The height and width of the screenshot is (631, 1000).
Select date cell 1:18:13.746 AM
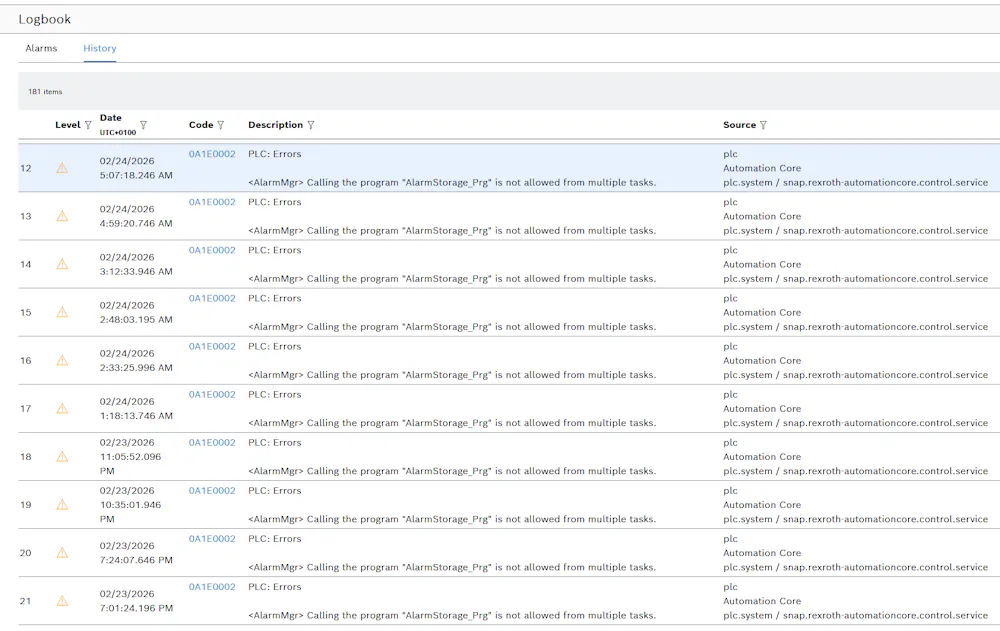pyautogui.click(x=136, y=408)
